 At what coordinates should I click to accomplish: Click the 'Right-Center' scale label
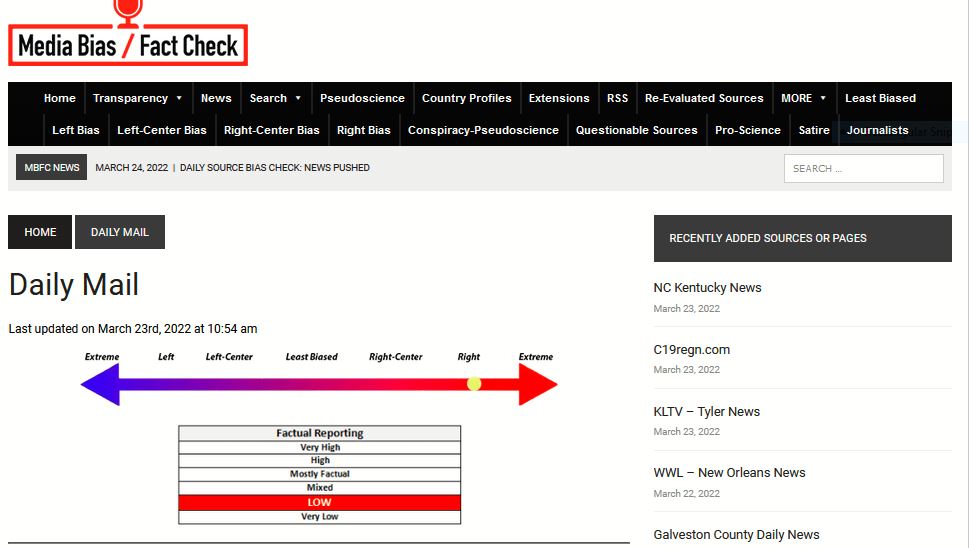point(396,356)
